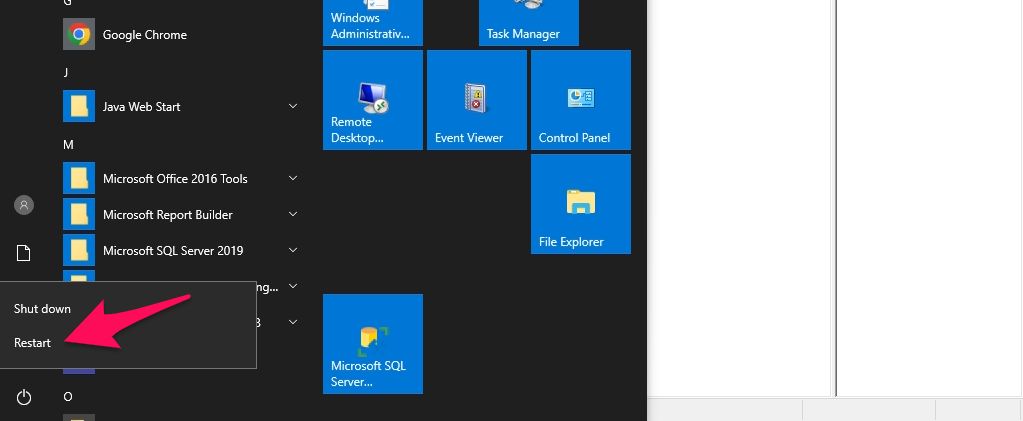Expand the Java Web Start chevron
This screenshot has width=1023, height=421.
pyautogui.click(x=293, y=106)
